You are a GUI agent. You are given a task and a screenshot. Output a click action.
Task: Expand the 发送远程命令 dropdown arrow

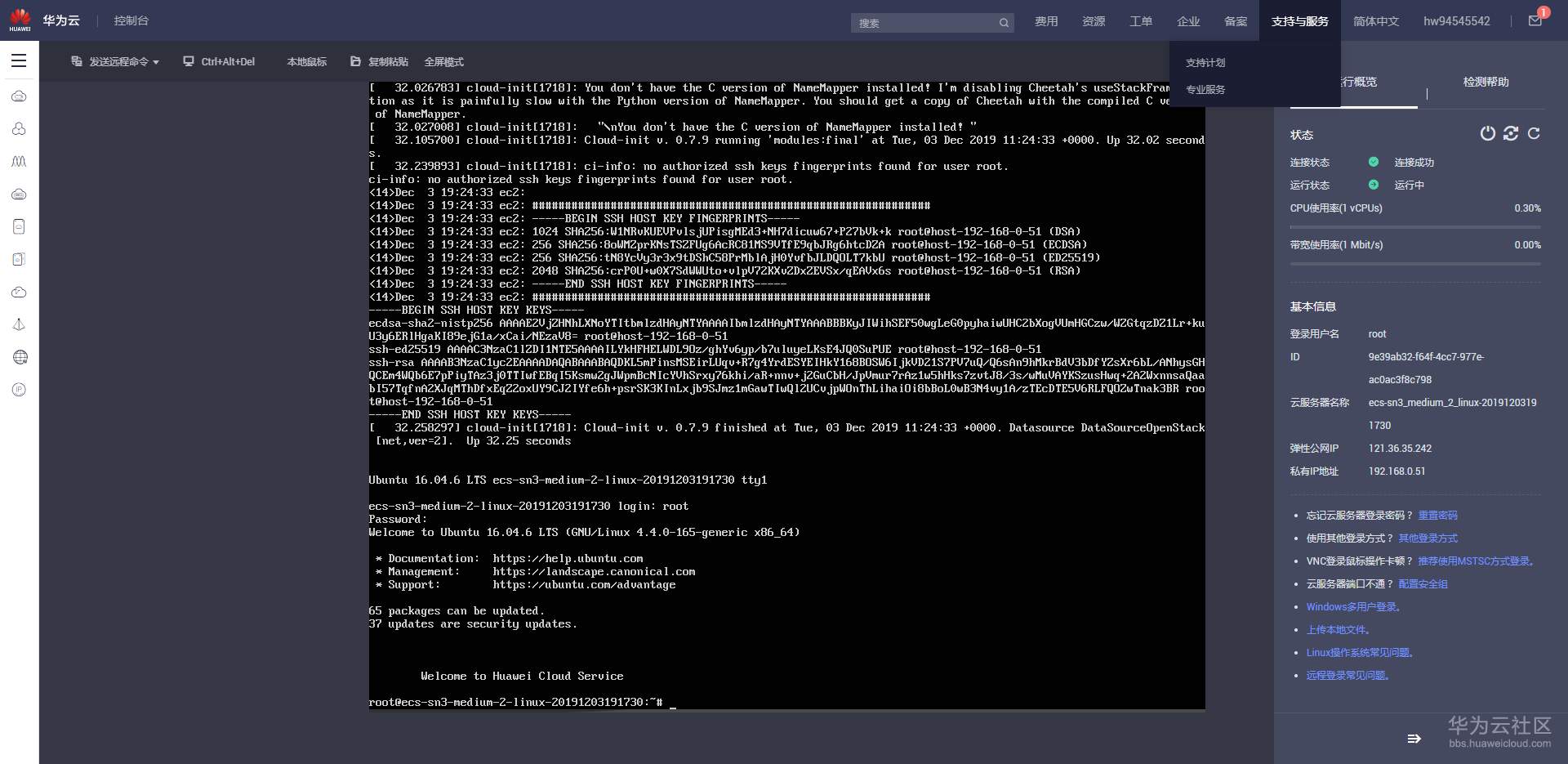tap(156, 62)
